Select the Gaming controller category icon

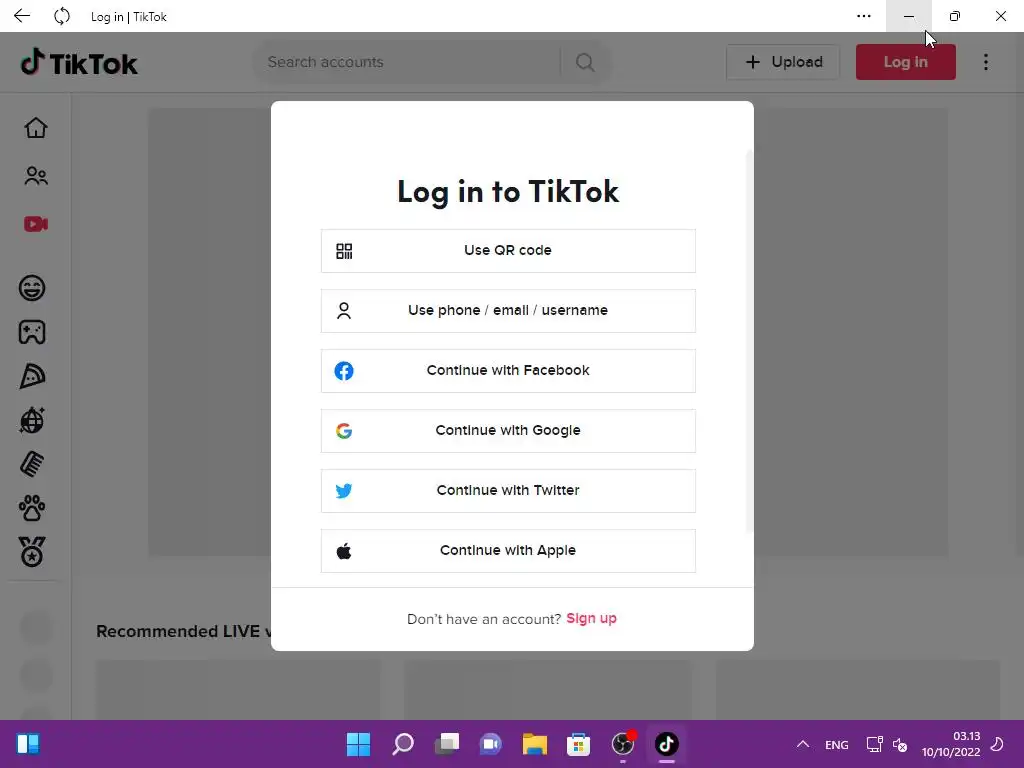pyautogui.click(x=32, y=332)
